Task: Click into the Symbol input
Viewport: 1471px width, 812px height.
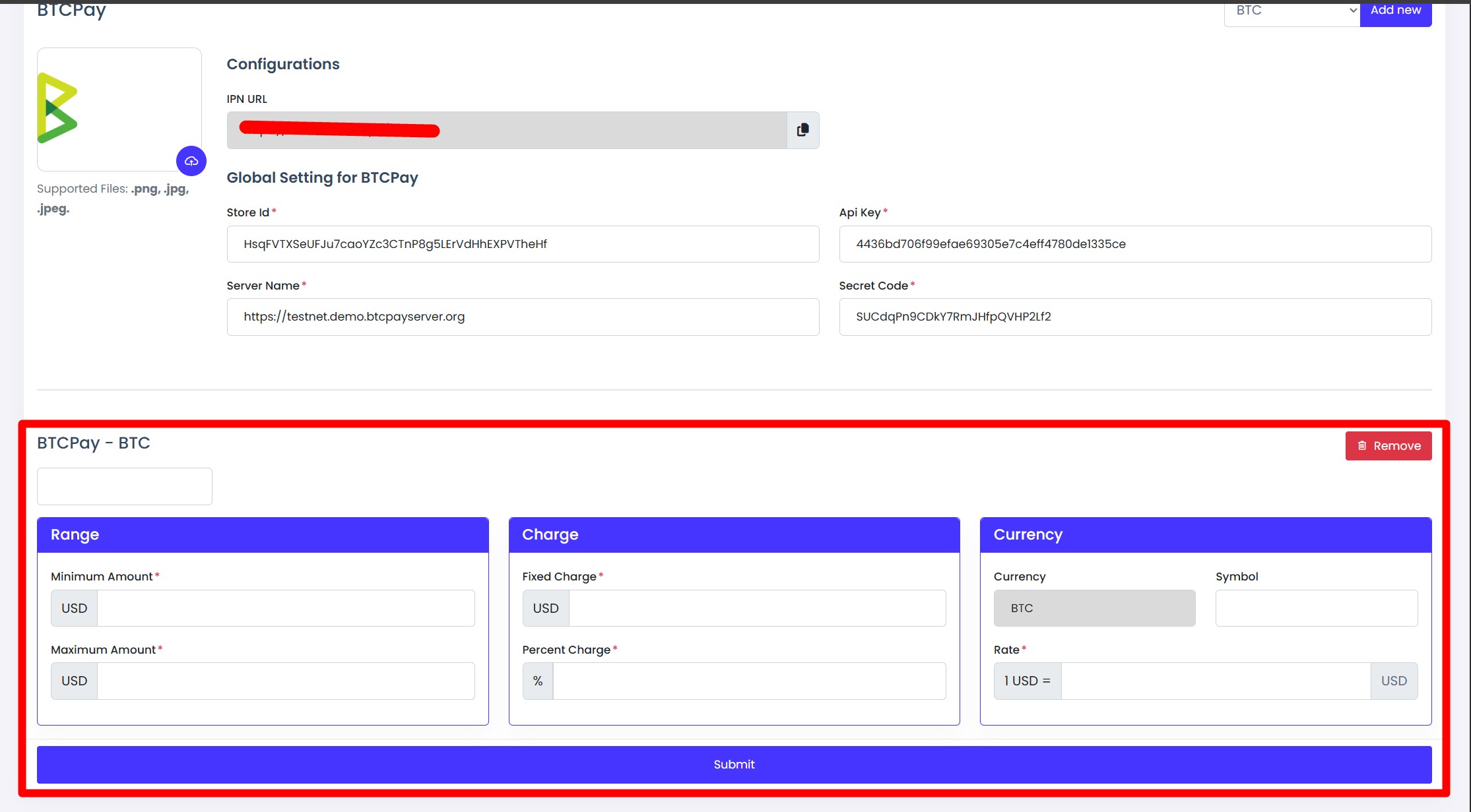Action: point(1316,608)
